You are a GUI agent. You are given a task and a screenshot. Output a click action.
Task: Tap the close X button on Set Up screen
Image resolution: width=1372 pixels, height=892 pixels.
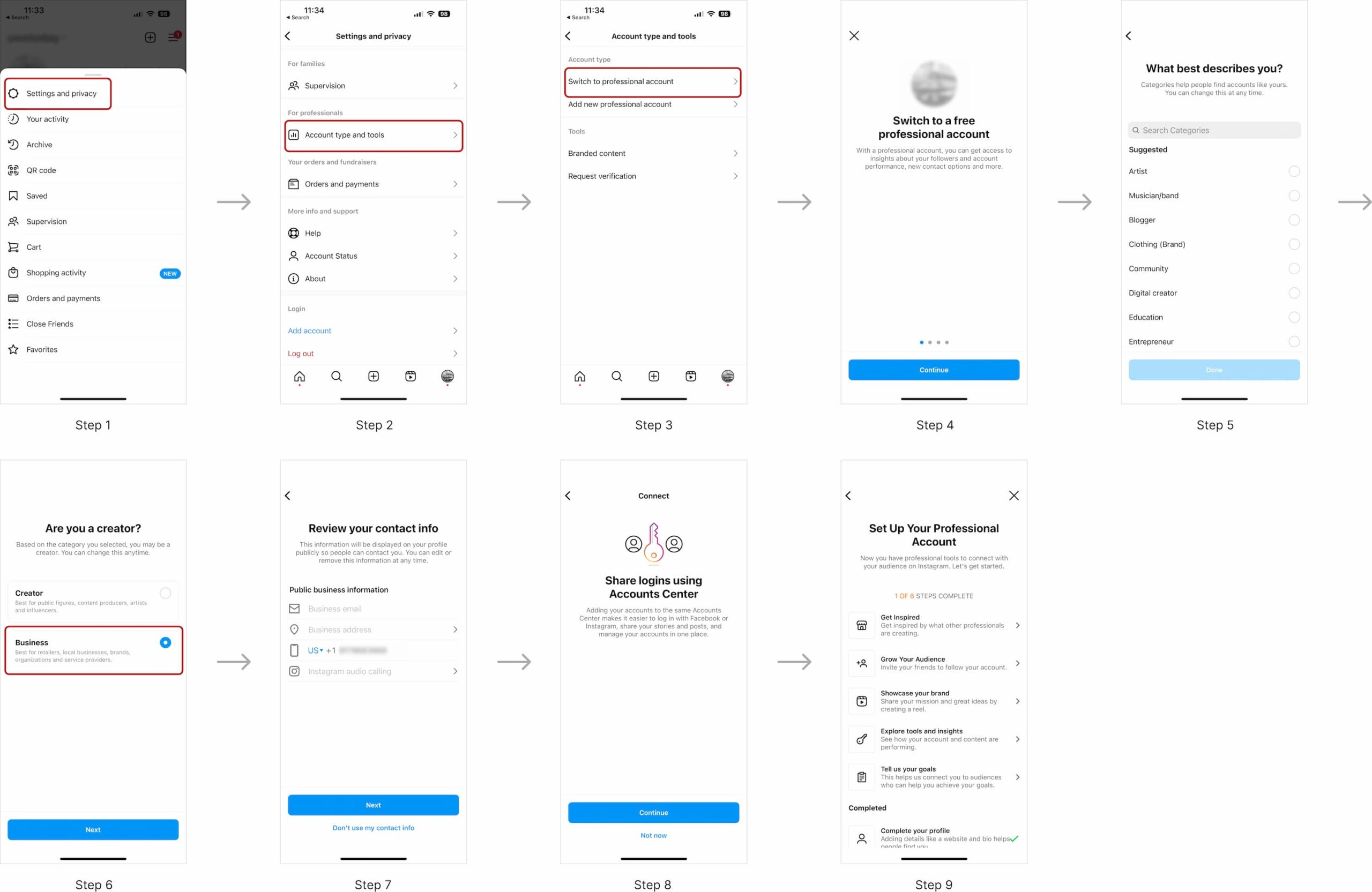click(1014, 495)
